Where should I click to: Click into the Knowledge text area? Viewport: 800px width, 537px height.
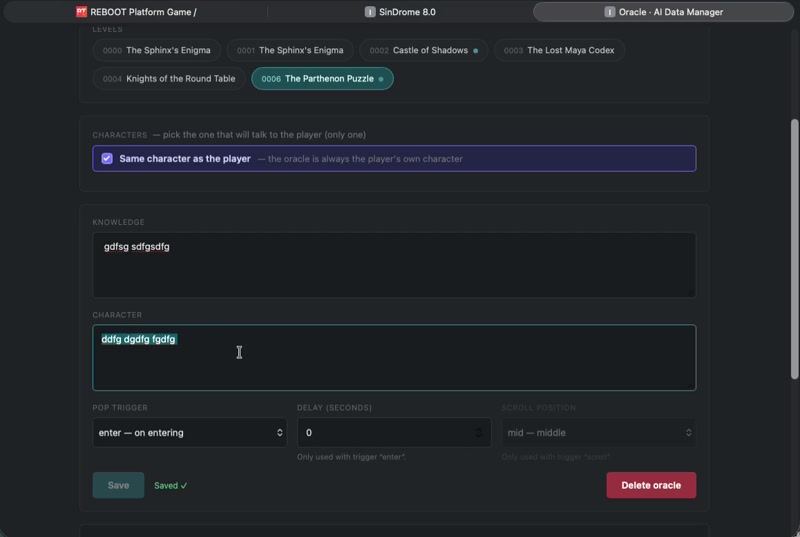click(394, 265)
